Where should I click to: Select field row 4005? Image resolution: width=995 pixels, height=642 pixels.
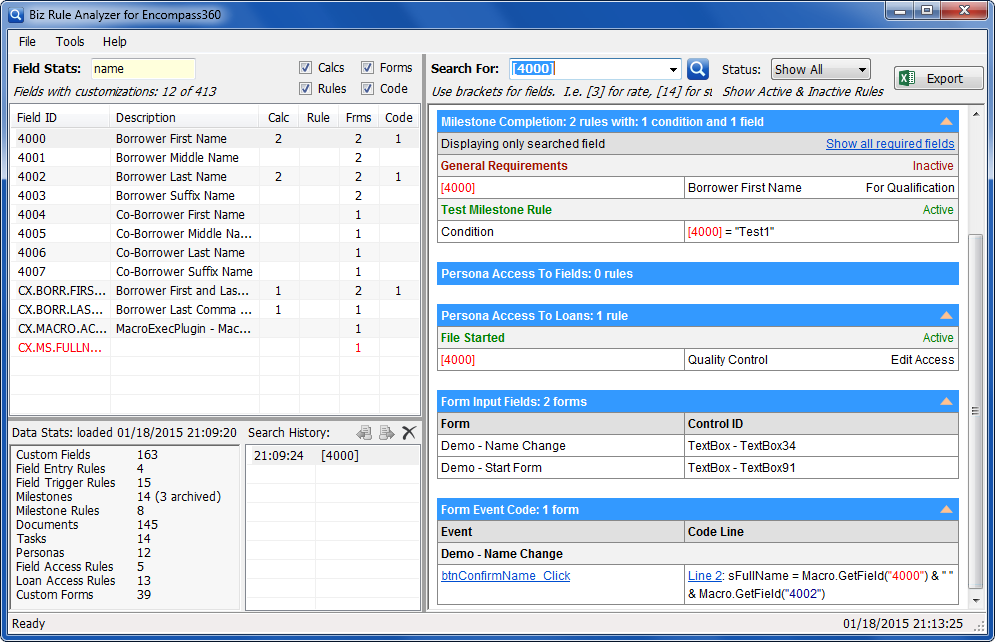pos(215,233)
